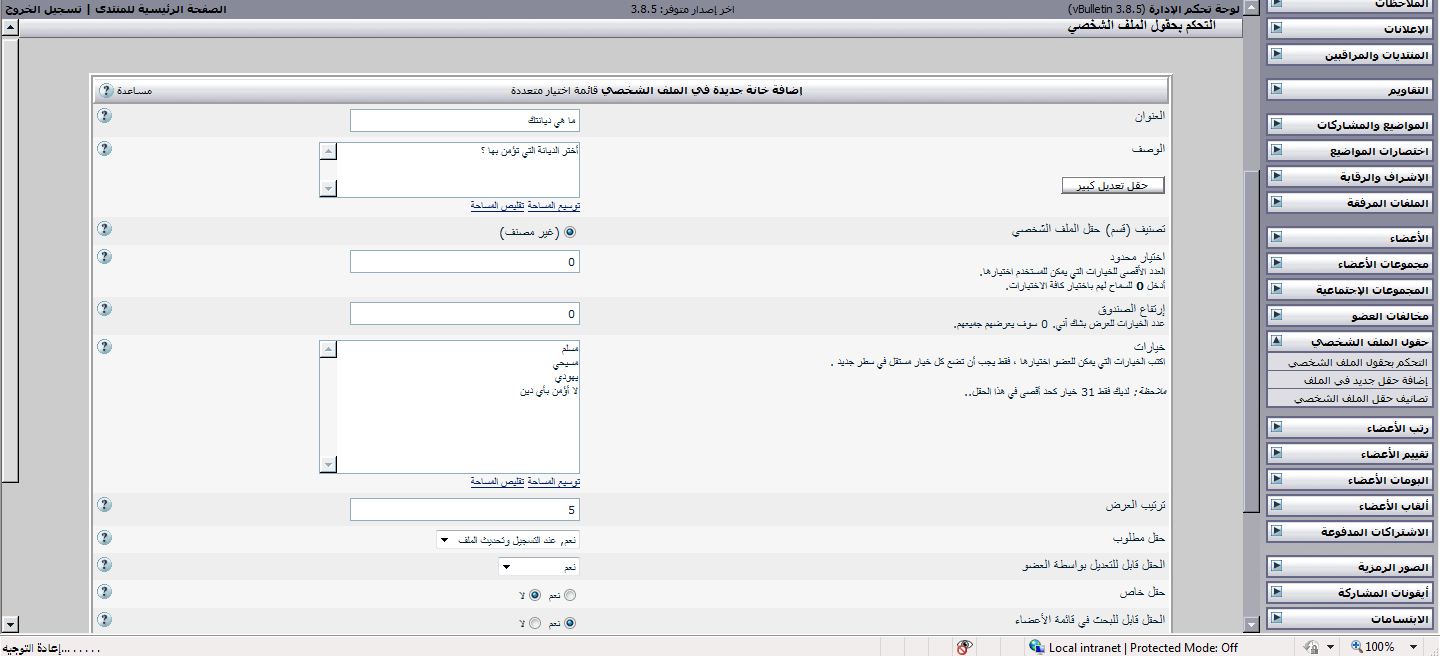
Task: Select نعم radio for حقل خاص
Action: coord(571,595)
